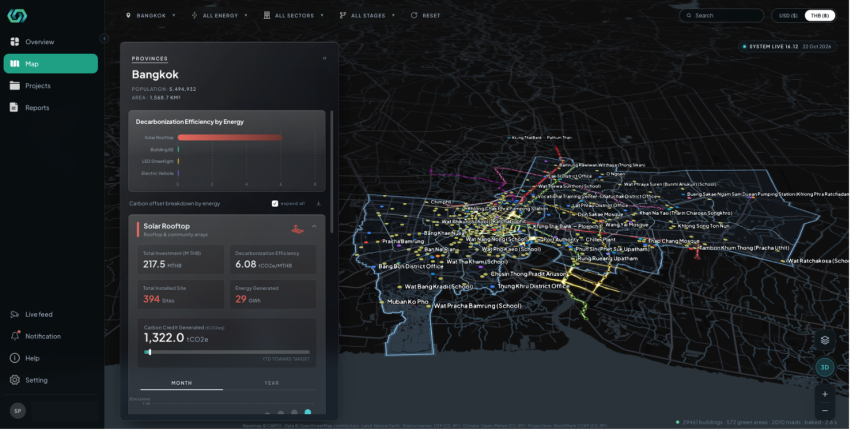Switch currency to USD ($)
Screen dimensions: 850x430
click(788, 16)
